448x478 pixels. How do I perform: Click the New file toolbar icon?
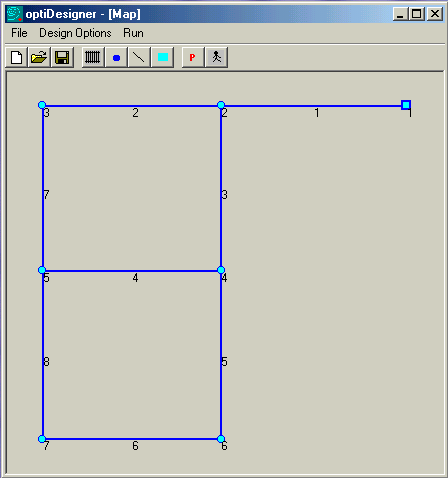[x=16, y=57]
